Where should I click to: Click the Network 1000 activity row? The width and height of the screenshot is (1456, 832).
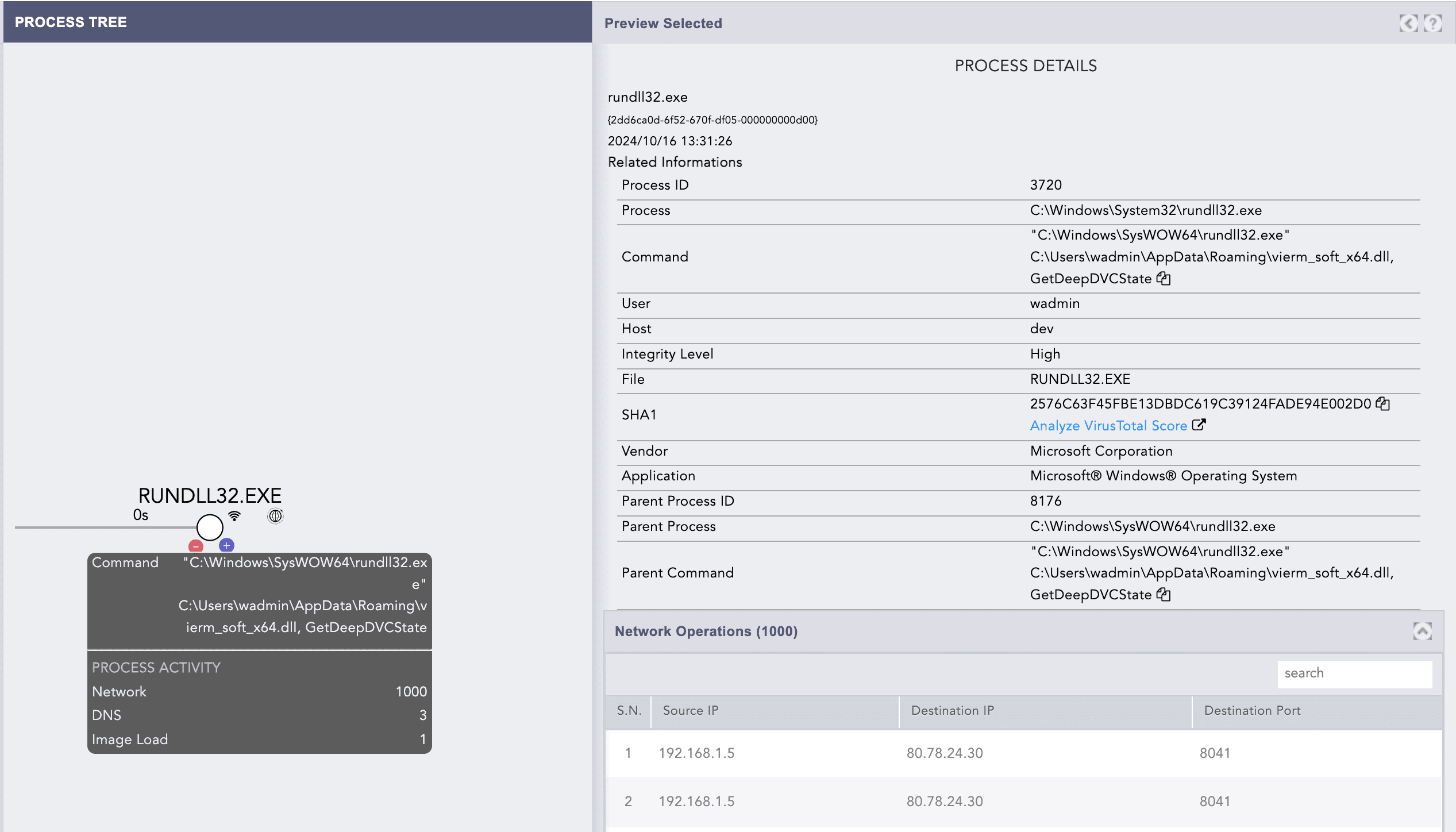(x=259, y=691)
